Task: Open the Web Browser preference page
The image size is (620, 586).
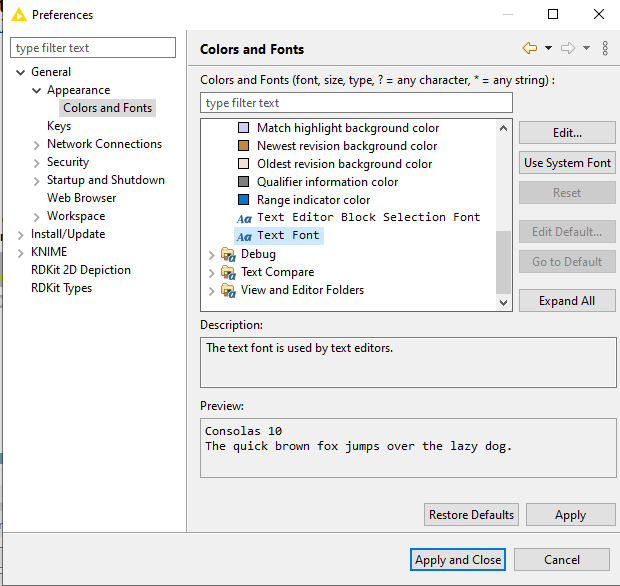Action: 81,198
